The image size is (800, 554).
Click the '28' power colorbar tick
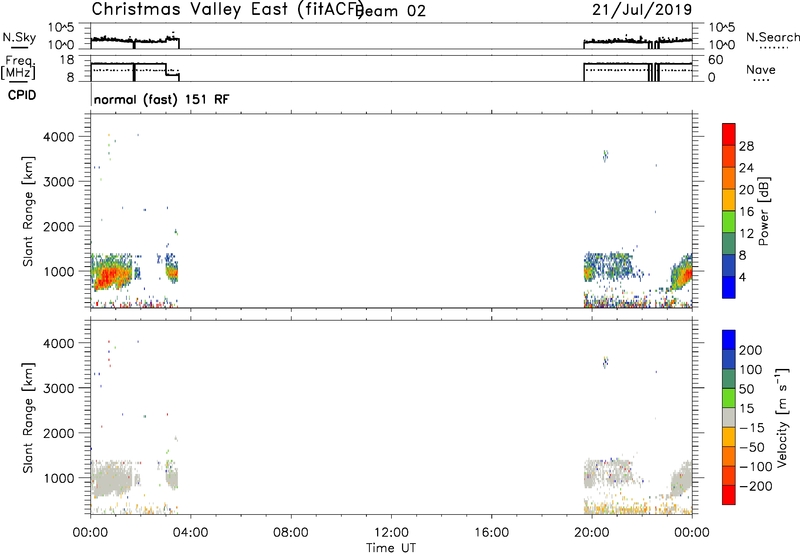(x=746, y=146)
